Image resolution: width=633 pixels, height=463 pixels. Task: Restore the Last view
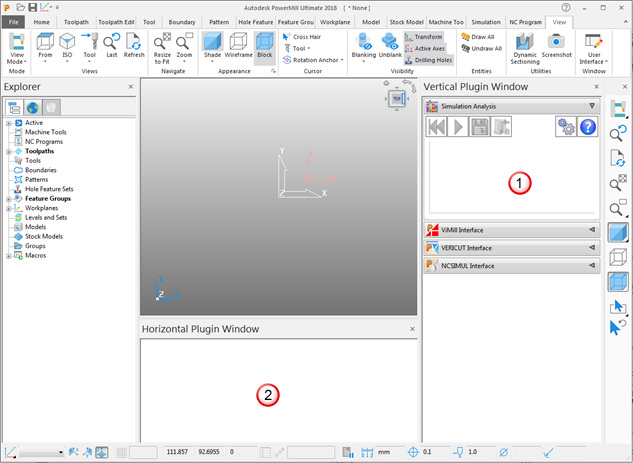111,46
